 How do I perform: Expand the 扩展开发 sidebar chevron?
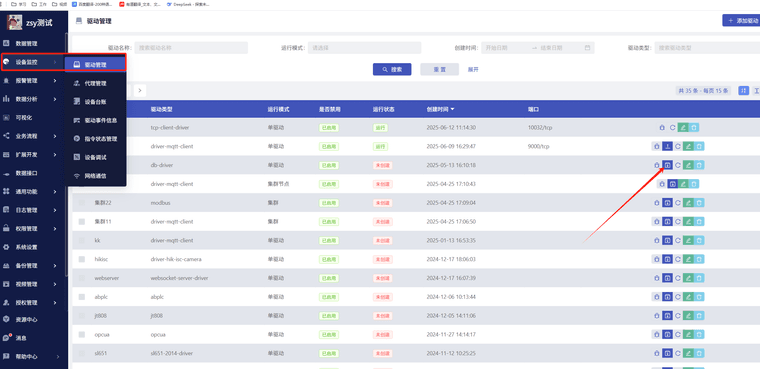point(55,155)
